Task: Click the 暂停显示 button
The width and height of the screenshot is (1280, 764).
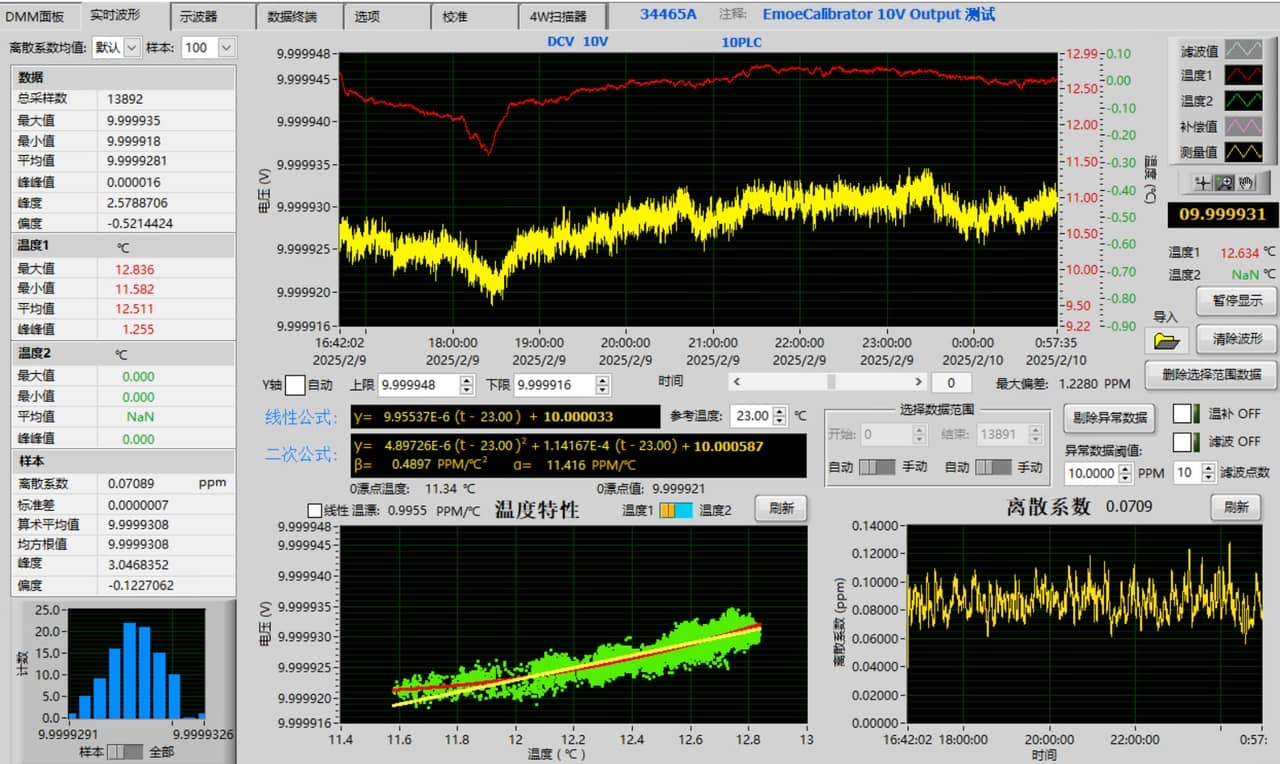Action: point(1236,300)
